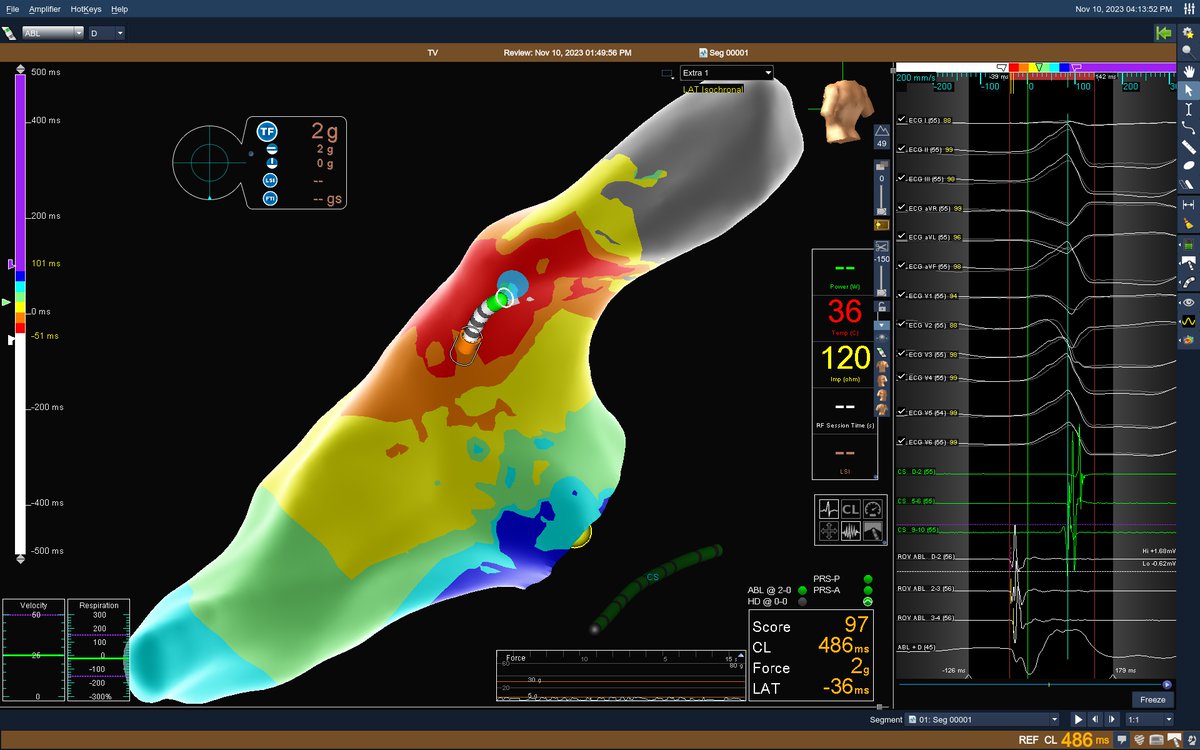The width and height of the screenshot is (1200, 750).
Task: Click the Freeze button
Action: (1153, 699)
